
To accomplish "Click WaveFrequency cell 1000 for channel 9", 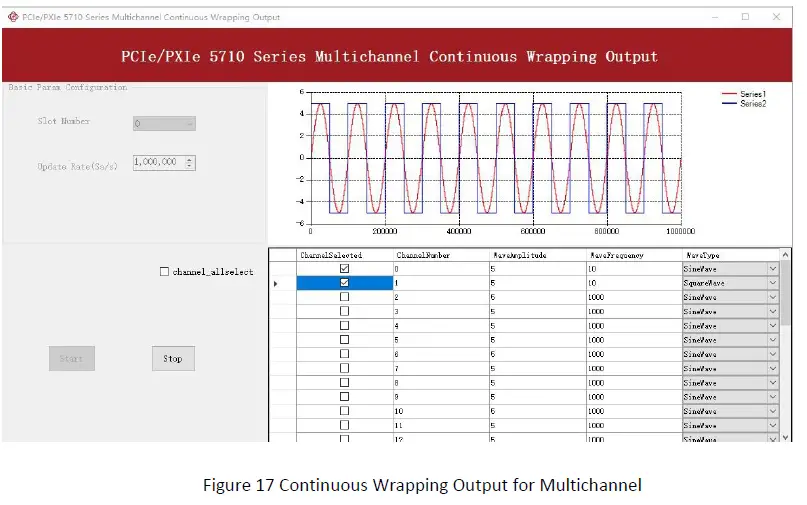I will coord(634,396).
